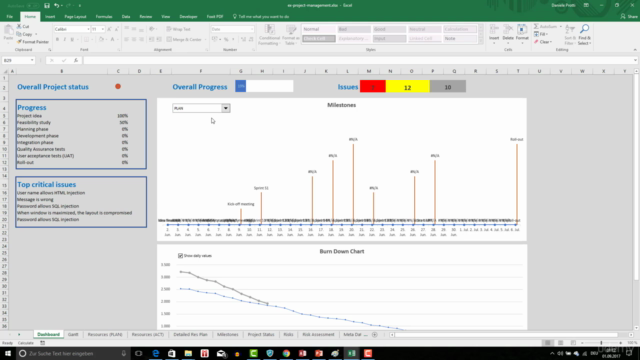Click the taskbar search box

tap(73, 353)
